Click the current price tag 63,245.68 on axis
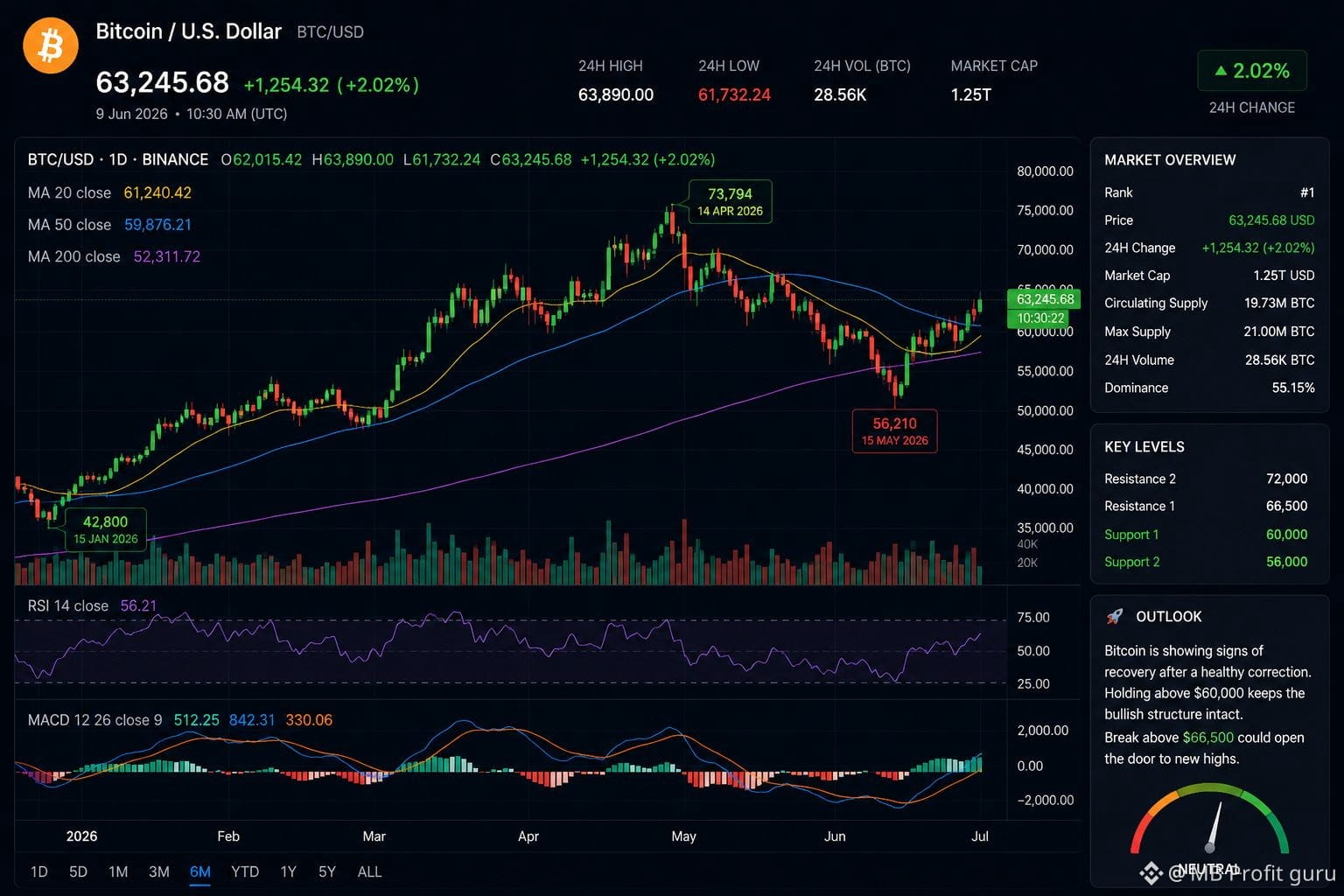The height and width of the screenshot is (896, 1344). [1045, 299]
